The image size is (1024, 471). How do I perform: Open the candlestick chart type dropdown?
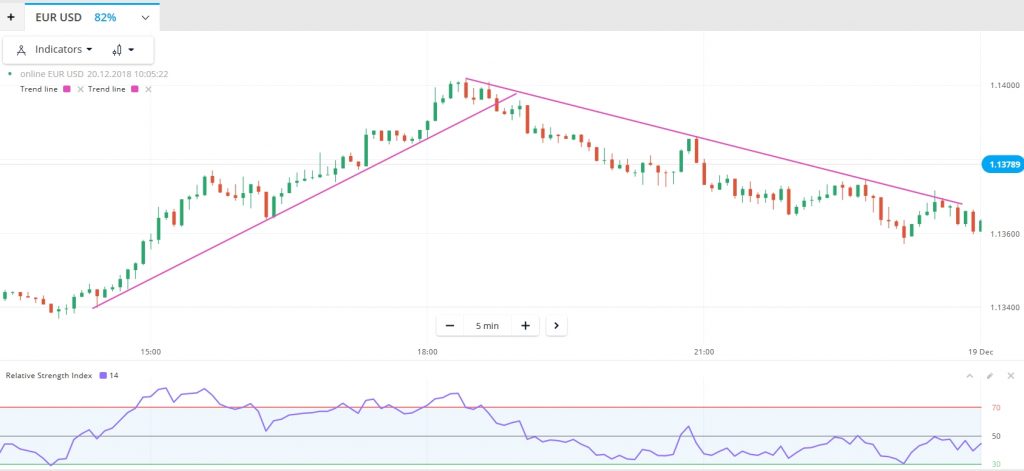point(124,49)
